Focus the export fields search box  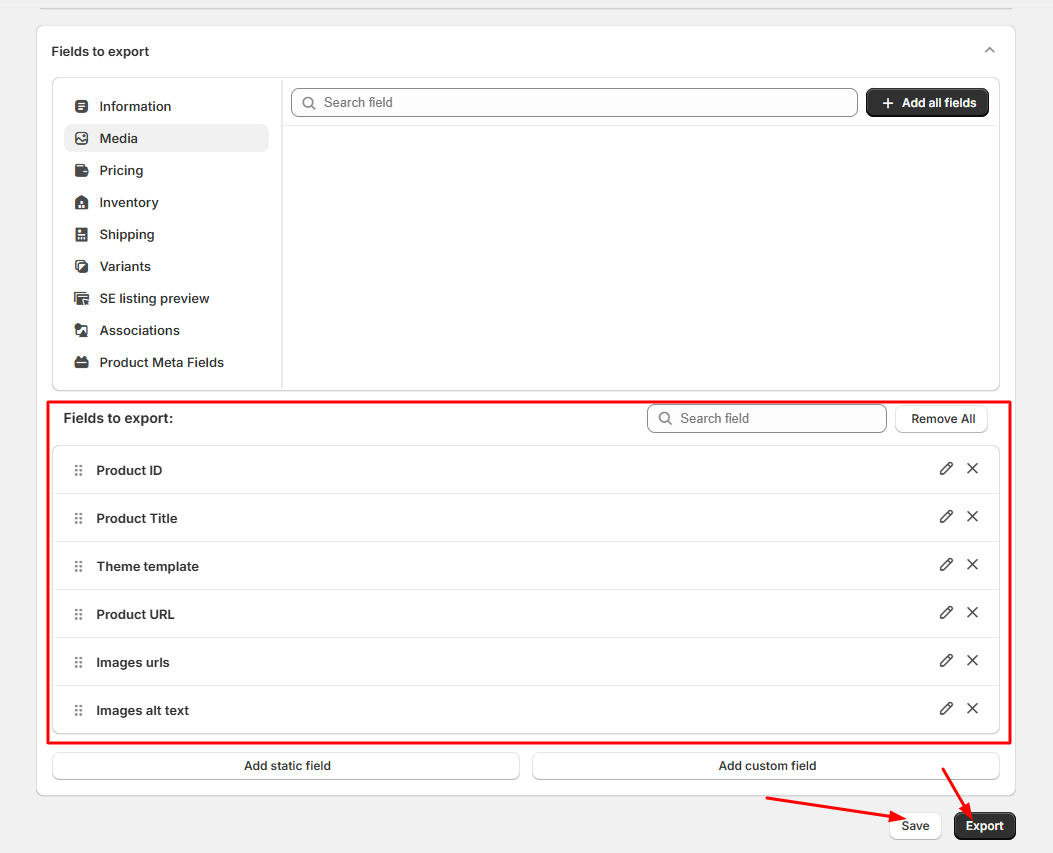tap(767, 418)
